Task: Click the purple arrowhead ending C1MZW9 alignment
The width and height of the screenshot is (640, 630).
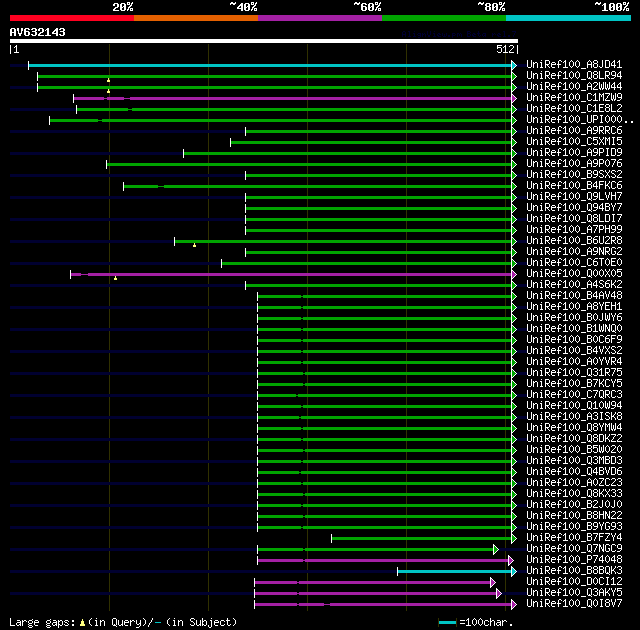Action: pyautogui.click(x=514, y=98)
